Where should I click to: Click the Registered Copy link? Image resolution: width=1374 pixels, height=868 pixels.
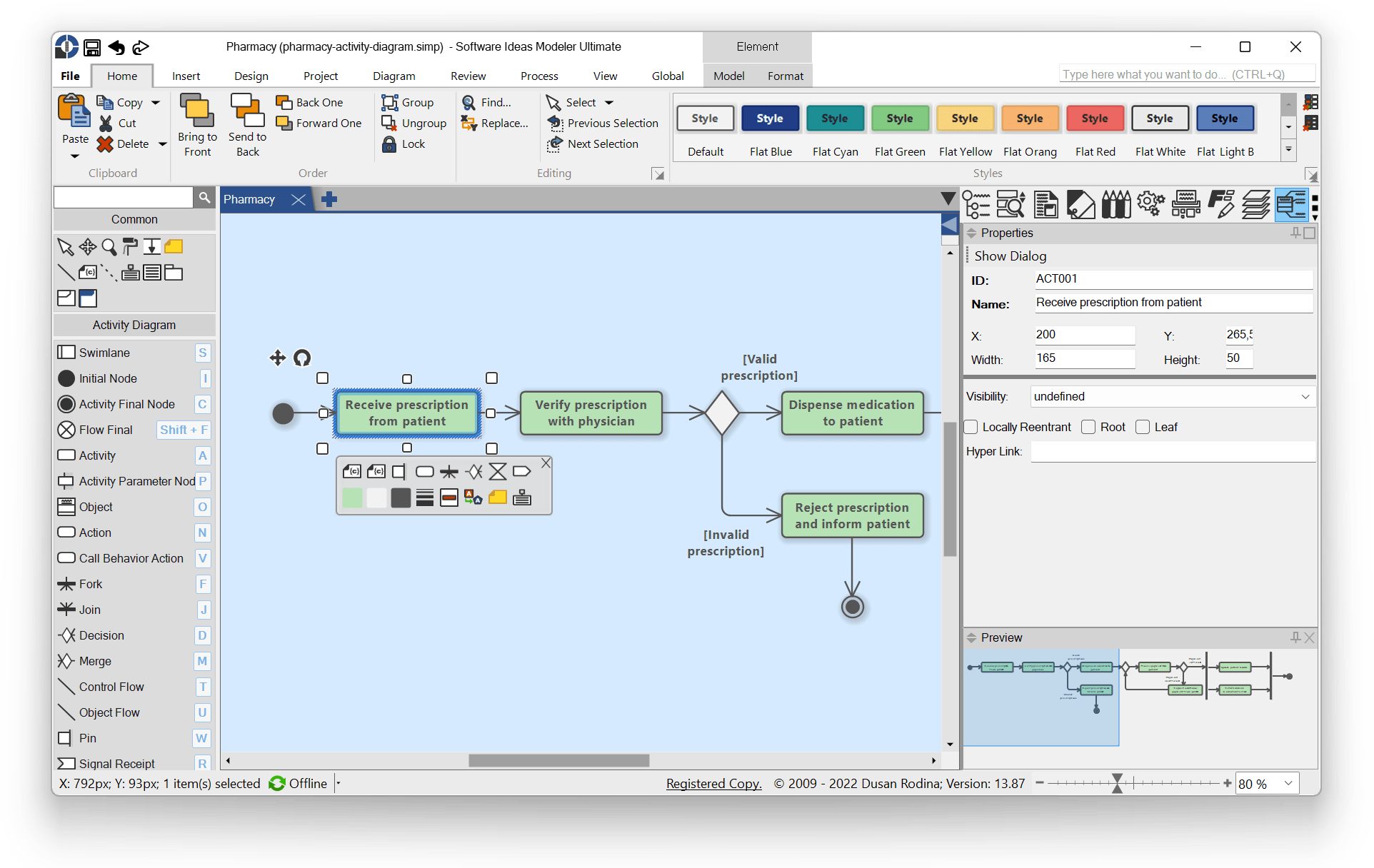click(x=713, y=783)
